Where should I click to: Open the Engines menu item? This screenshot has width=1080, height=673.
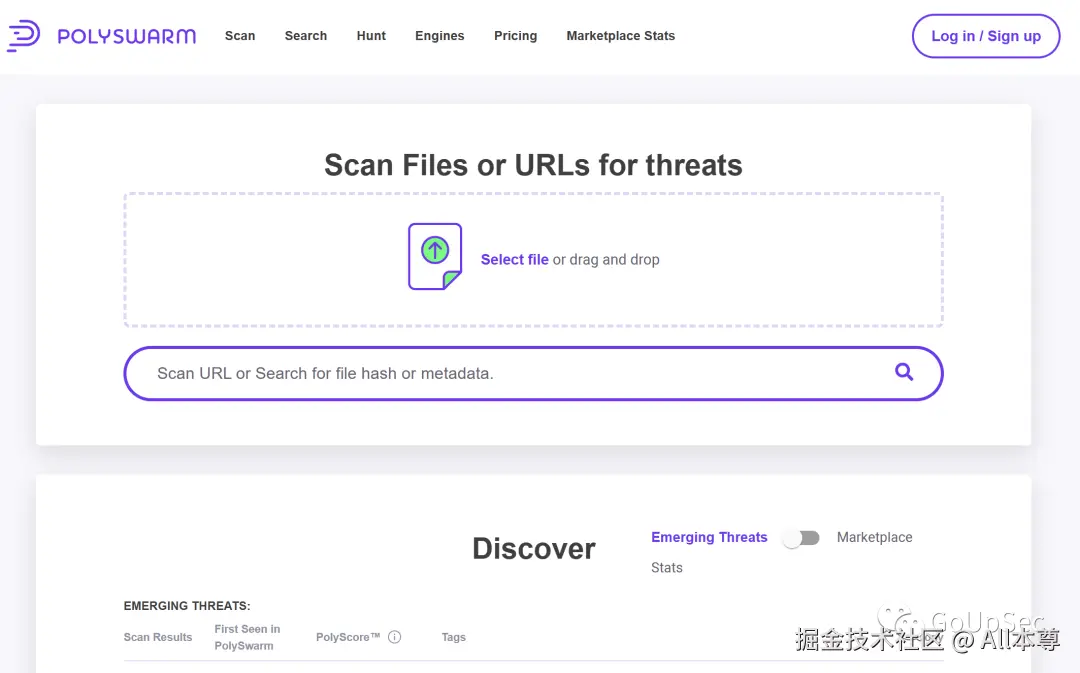tap(439, 36)
